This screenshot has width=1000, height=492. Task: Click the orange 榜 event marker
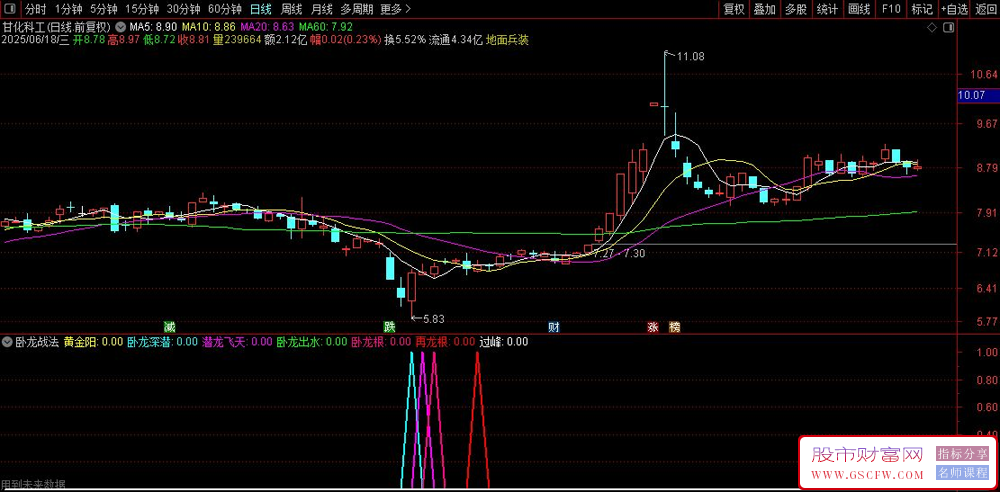click(x=674, y=327)
